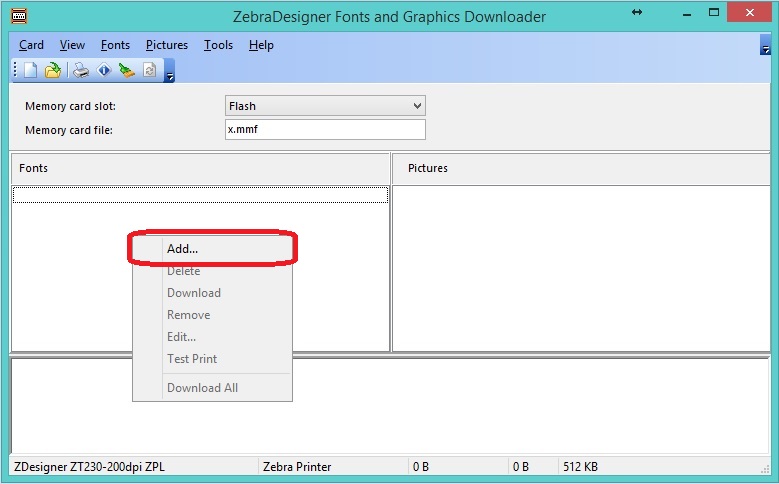Viewport: 779px width, 484px height.
Task: Click the new blank card icon
Action: pos(30,70)
